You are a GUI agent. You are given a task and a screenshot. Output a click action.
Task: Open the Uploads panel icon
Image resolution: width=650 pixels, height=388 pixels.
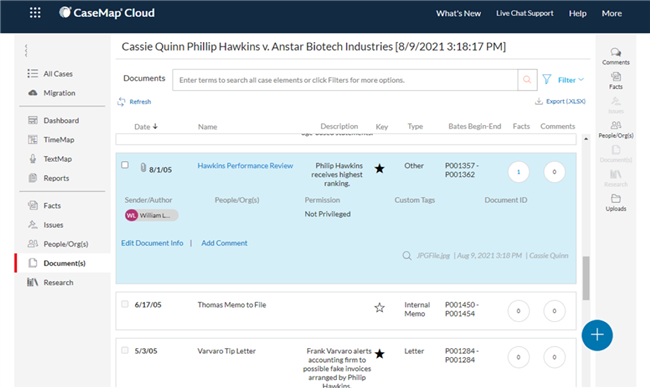tap(616, 203)
